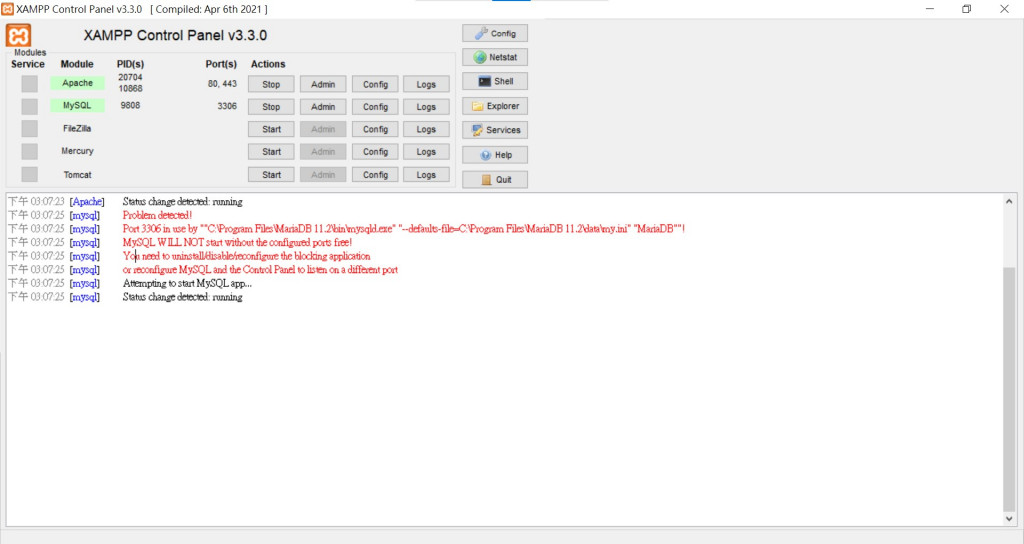Stop the Apache module

[x=271, y=84]
